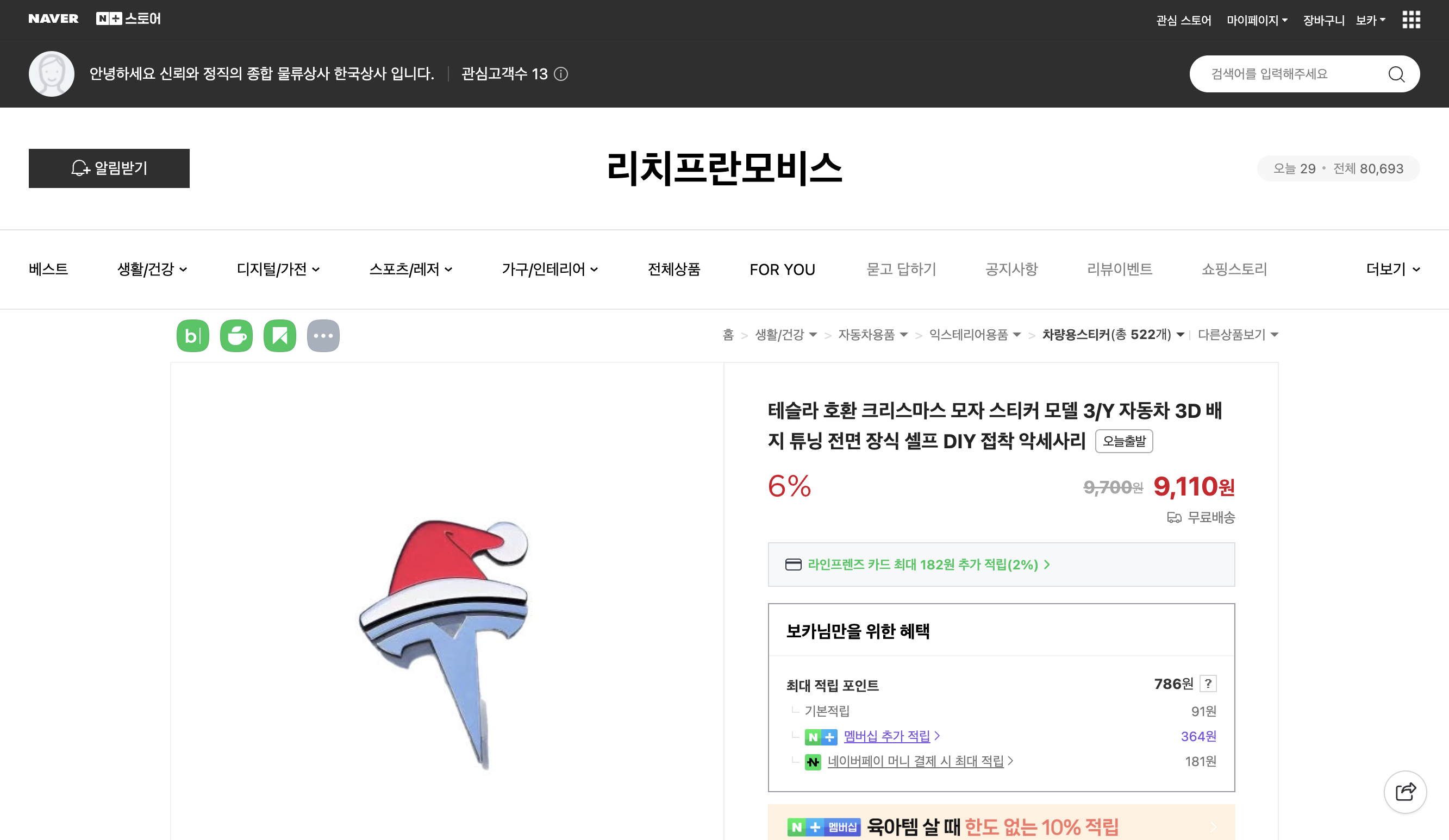The width and height of the screenshot is (1449, 840).
Task: Expand the 생활/건강 category dropdown
Action: point(152,269)
